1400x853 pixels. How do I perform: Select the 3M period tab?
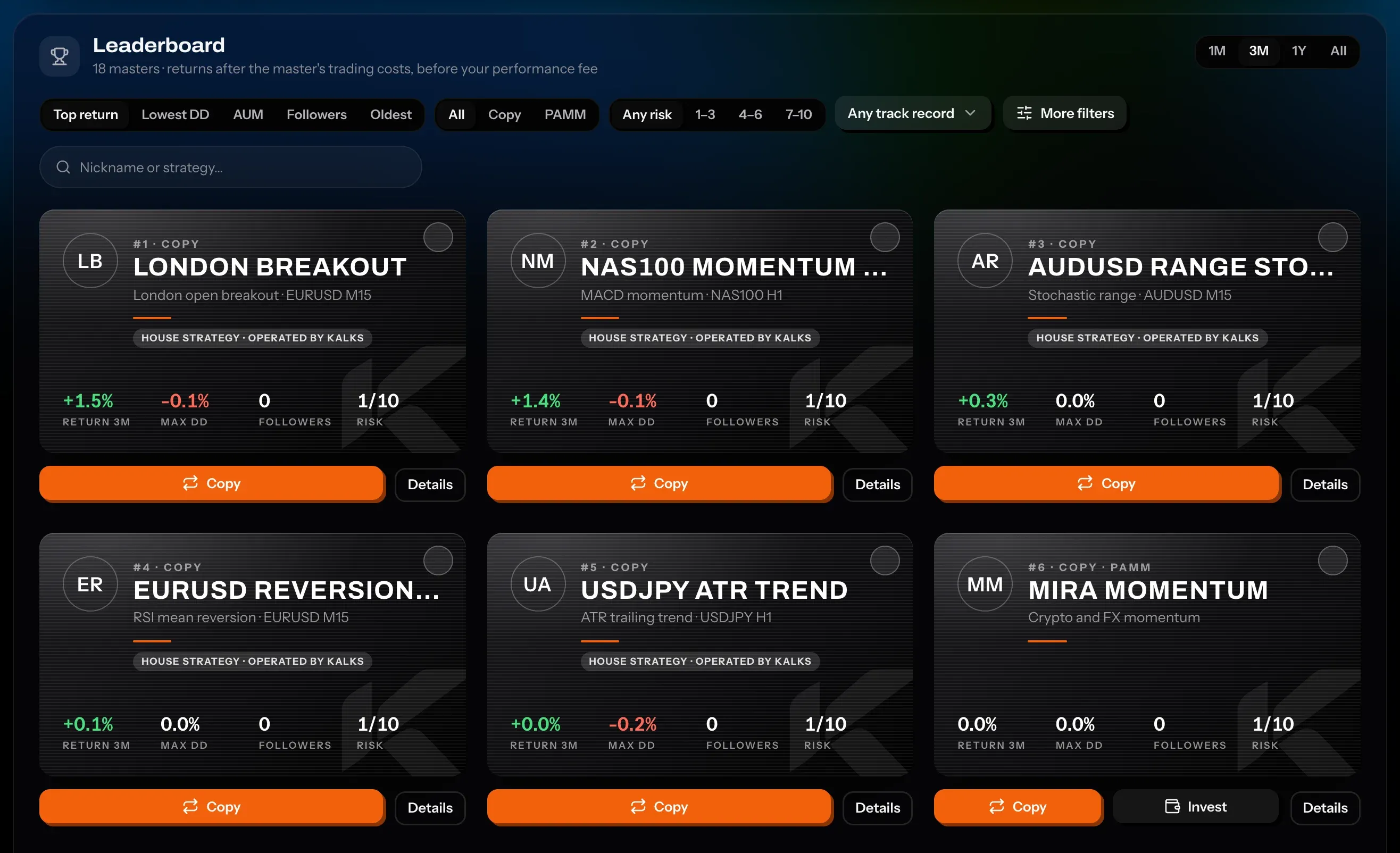[x=1259, y=51]
